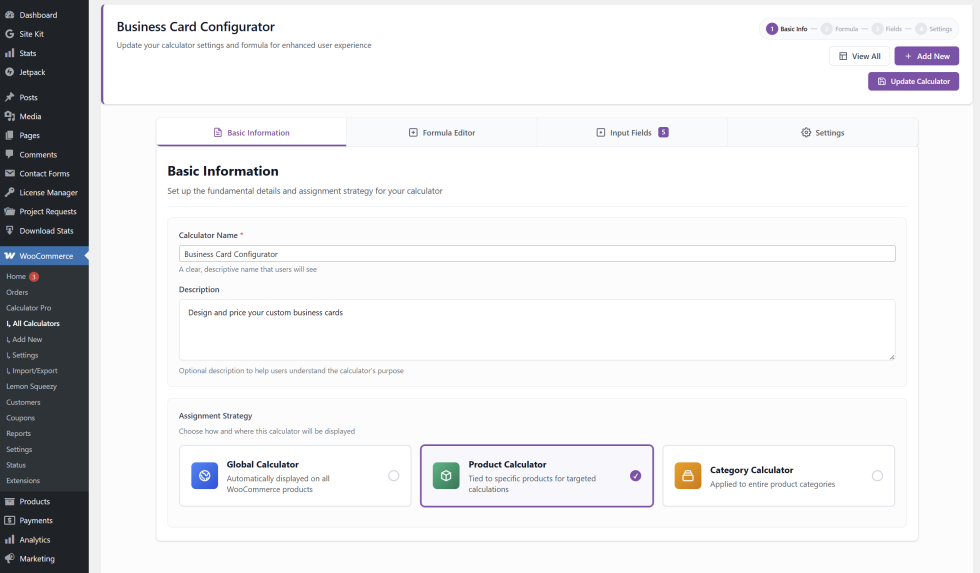
Task: Open Extensions submenu item
Action: tap(23, 481)
